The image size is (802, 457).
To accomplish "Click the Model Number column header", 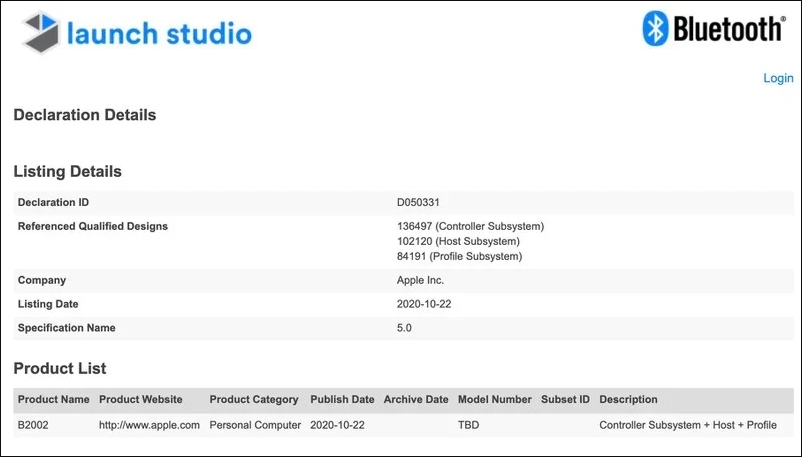I will [494, 399].
